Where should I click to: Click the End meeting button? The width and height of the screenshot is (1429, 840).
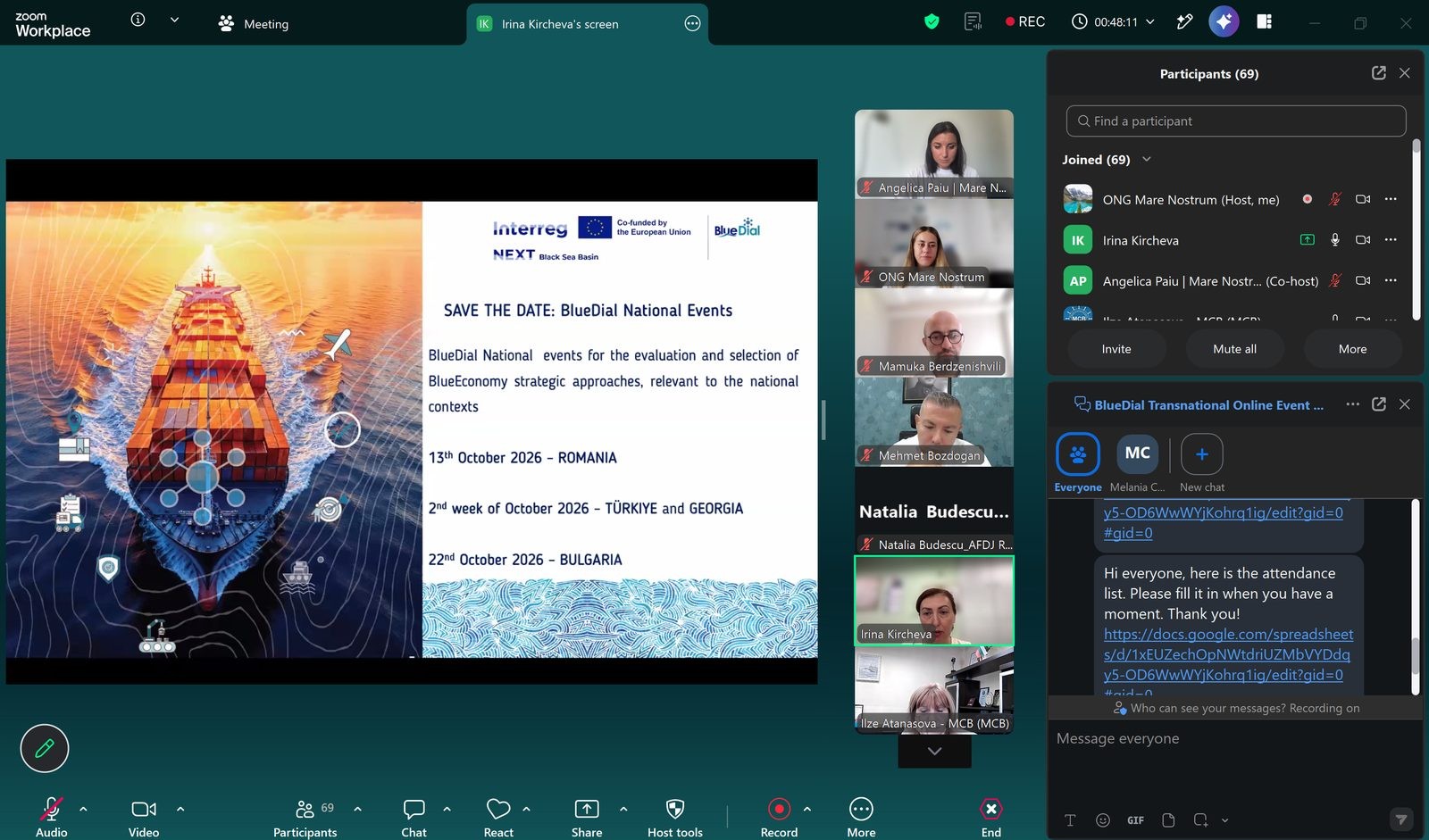[x=991, y=817]
